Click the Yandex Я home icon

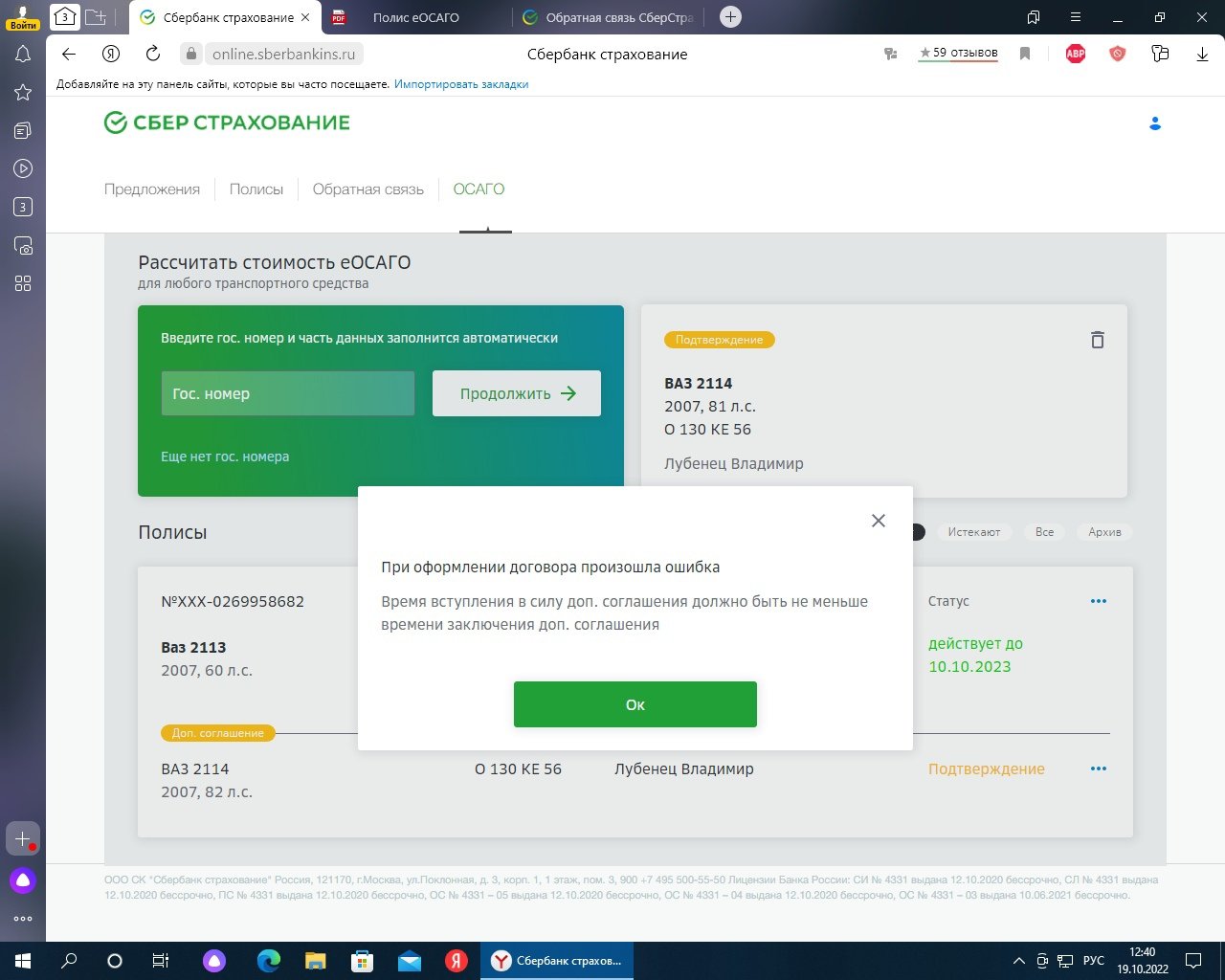tap(111, 55)
